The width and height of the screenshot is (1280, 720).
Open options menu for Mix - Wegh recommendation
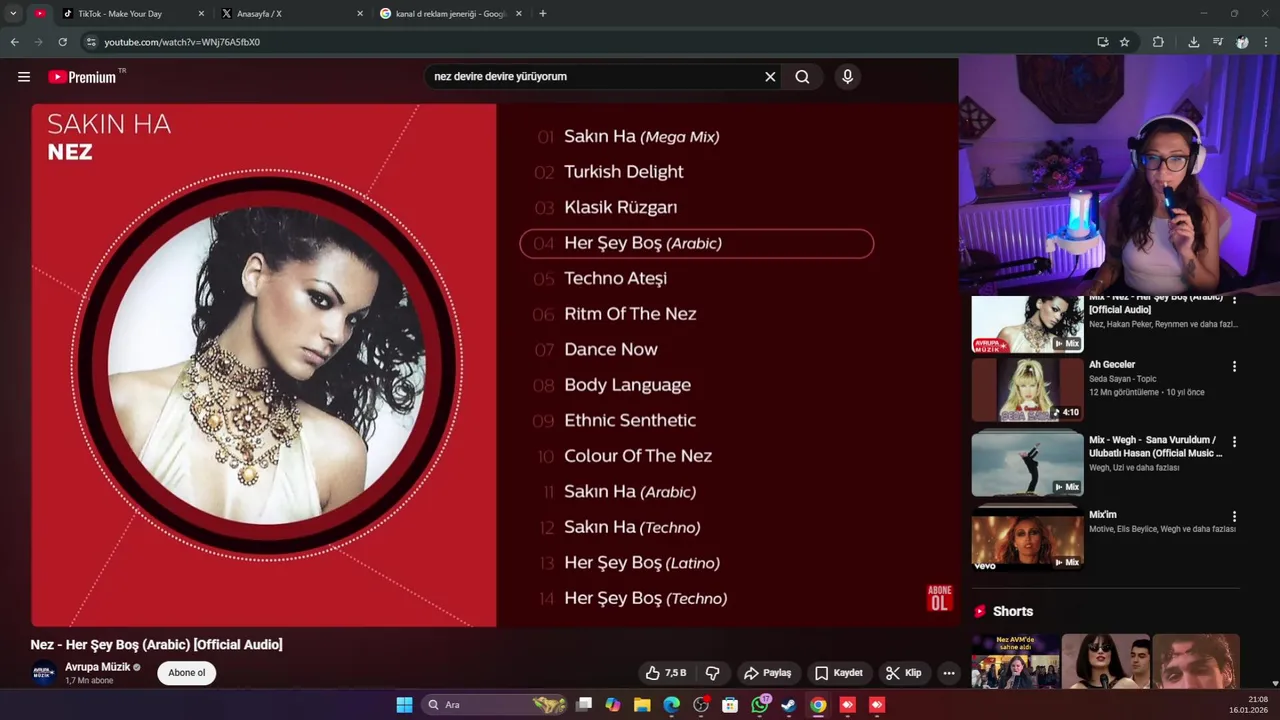[x=1234, y=442]
